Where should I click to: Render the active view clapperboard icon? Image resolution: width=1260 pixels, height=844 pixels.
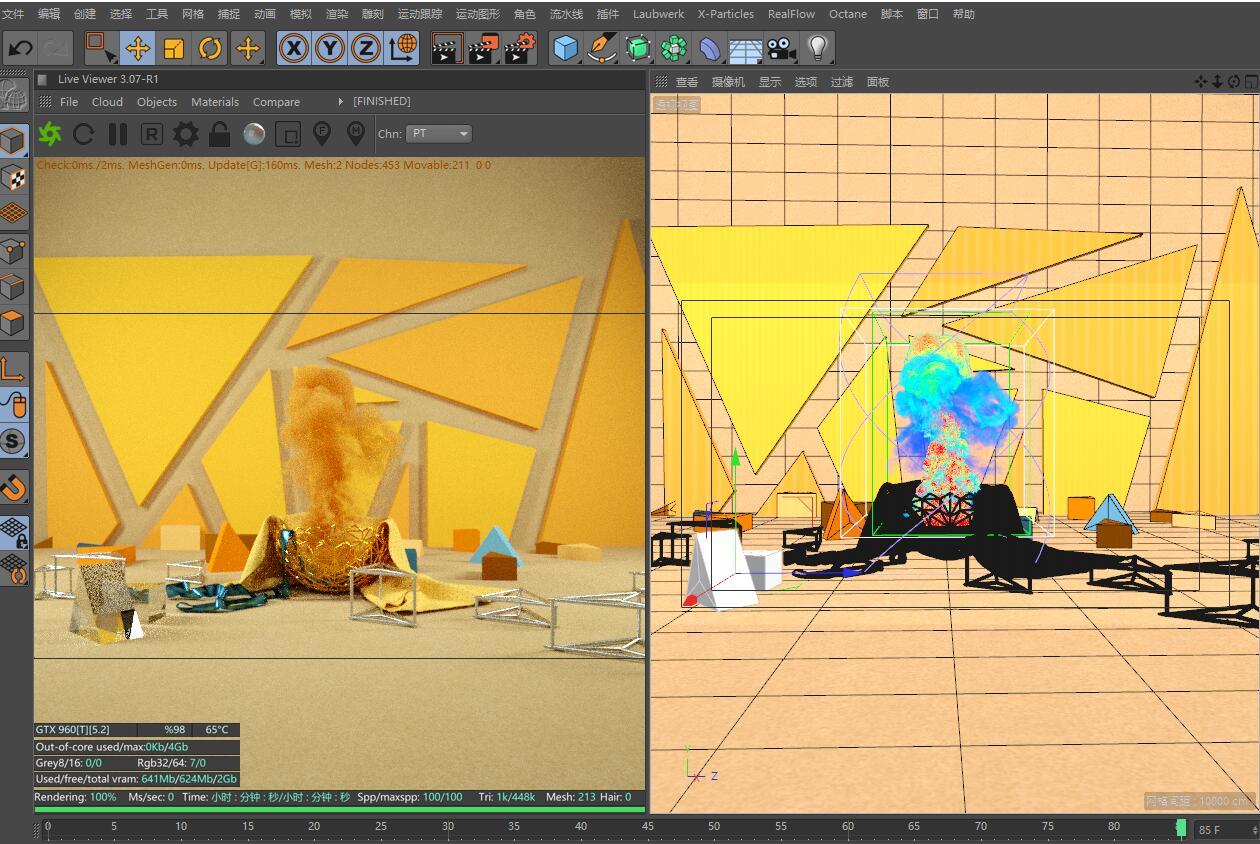tap(447, 48)
